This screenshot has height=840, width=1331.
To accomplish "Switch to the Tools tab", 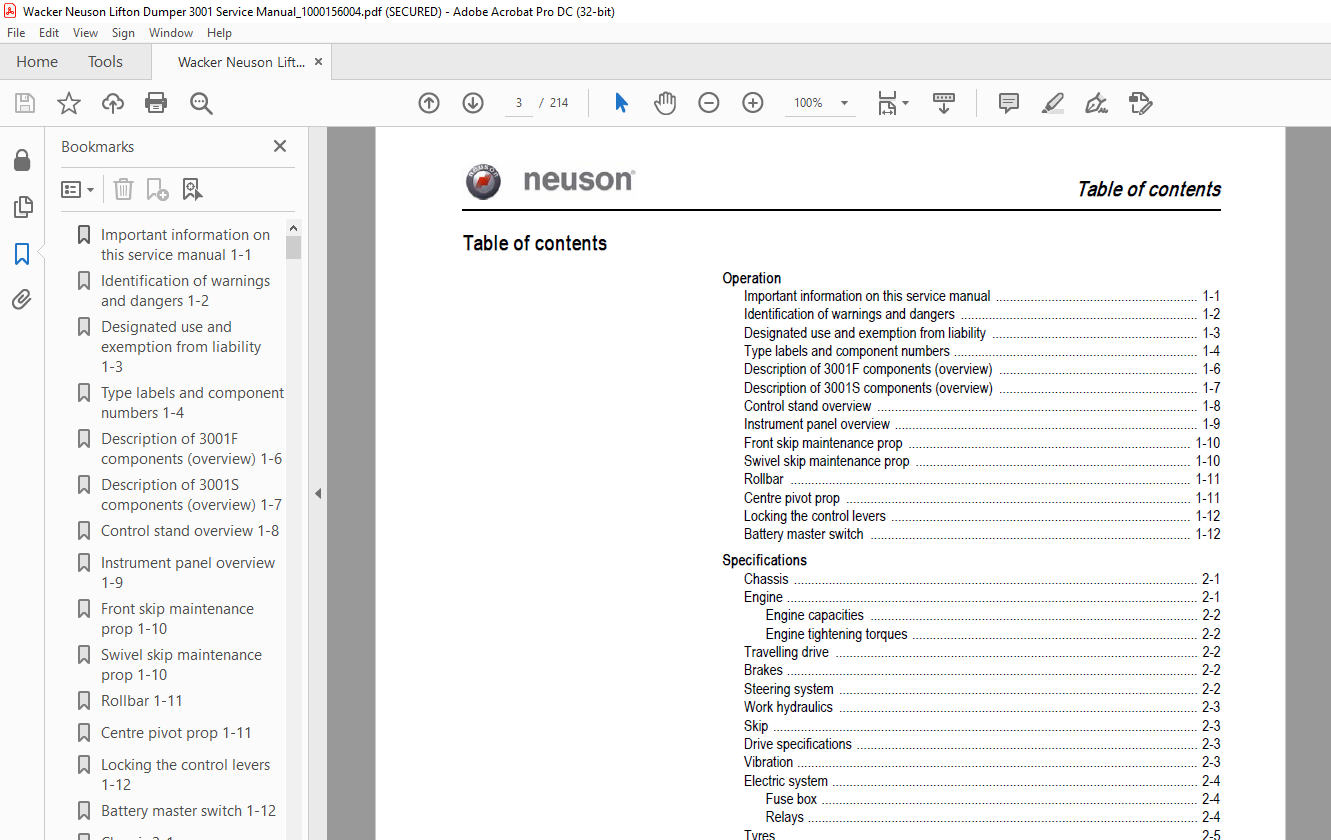I will (105, 62).
